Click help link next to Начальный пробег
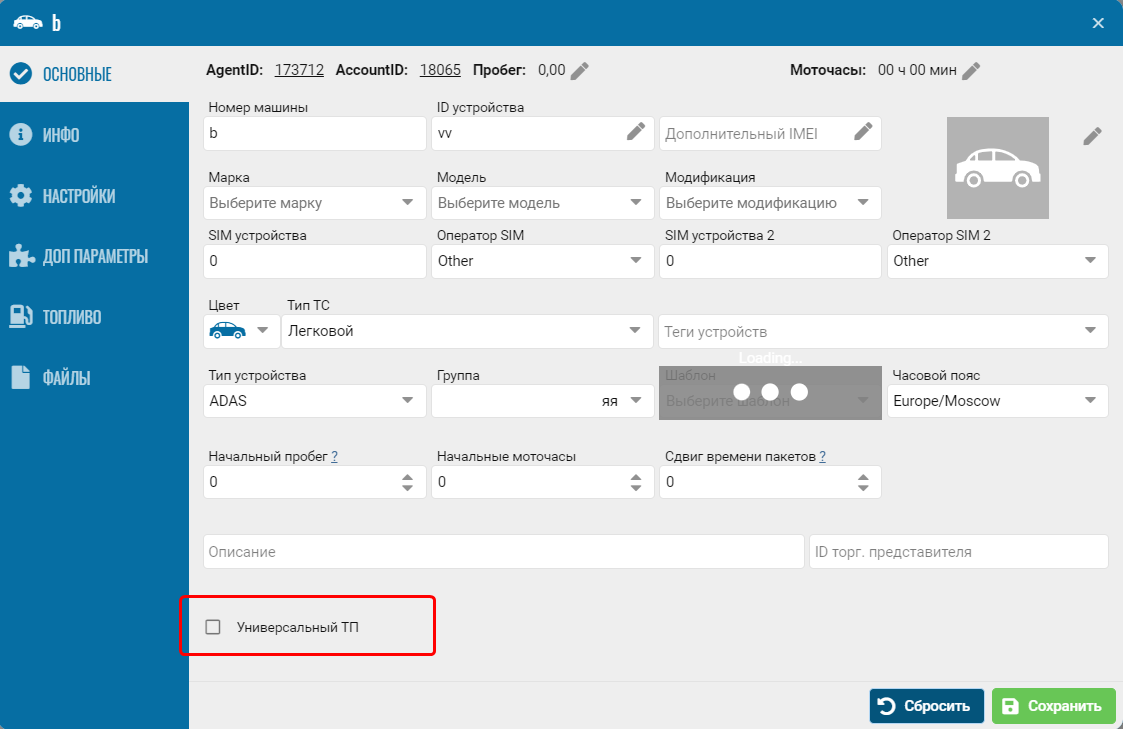Image resolution: width=1123 pixels, height=729 pixels. pyautogui.click(x=334, y=456)
